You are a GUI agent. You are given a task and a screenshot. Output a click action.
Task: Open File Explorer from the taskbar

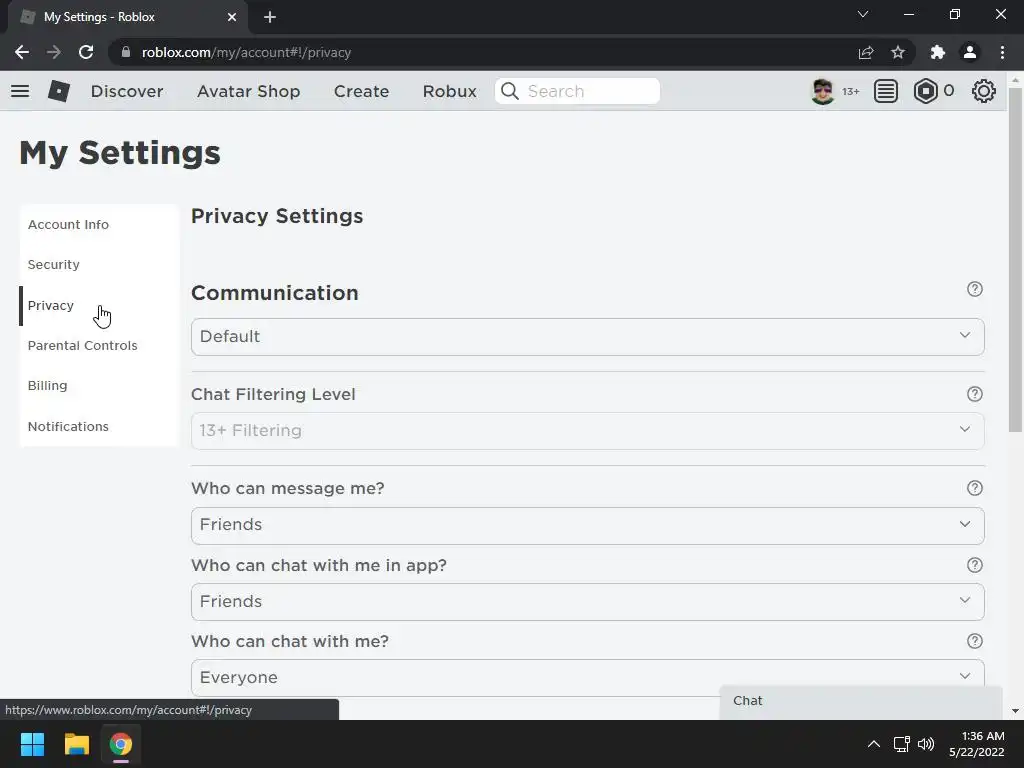(76, 744)
